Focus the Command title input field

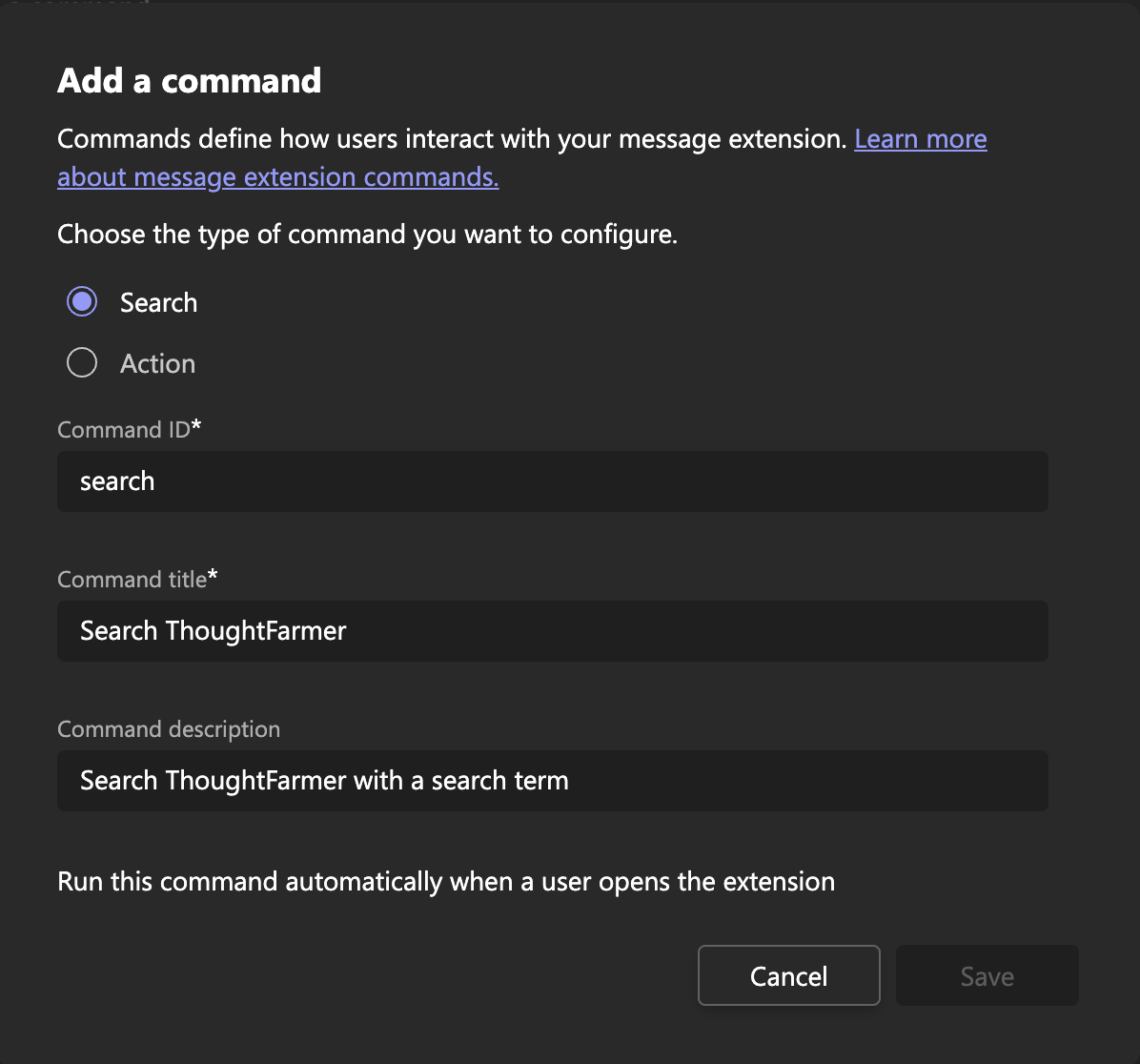[x=553, y=631]
